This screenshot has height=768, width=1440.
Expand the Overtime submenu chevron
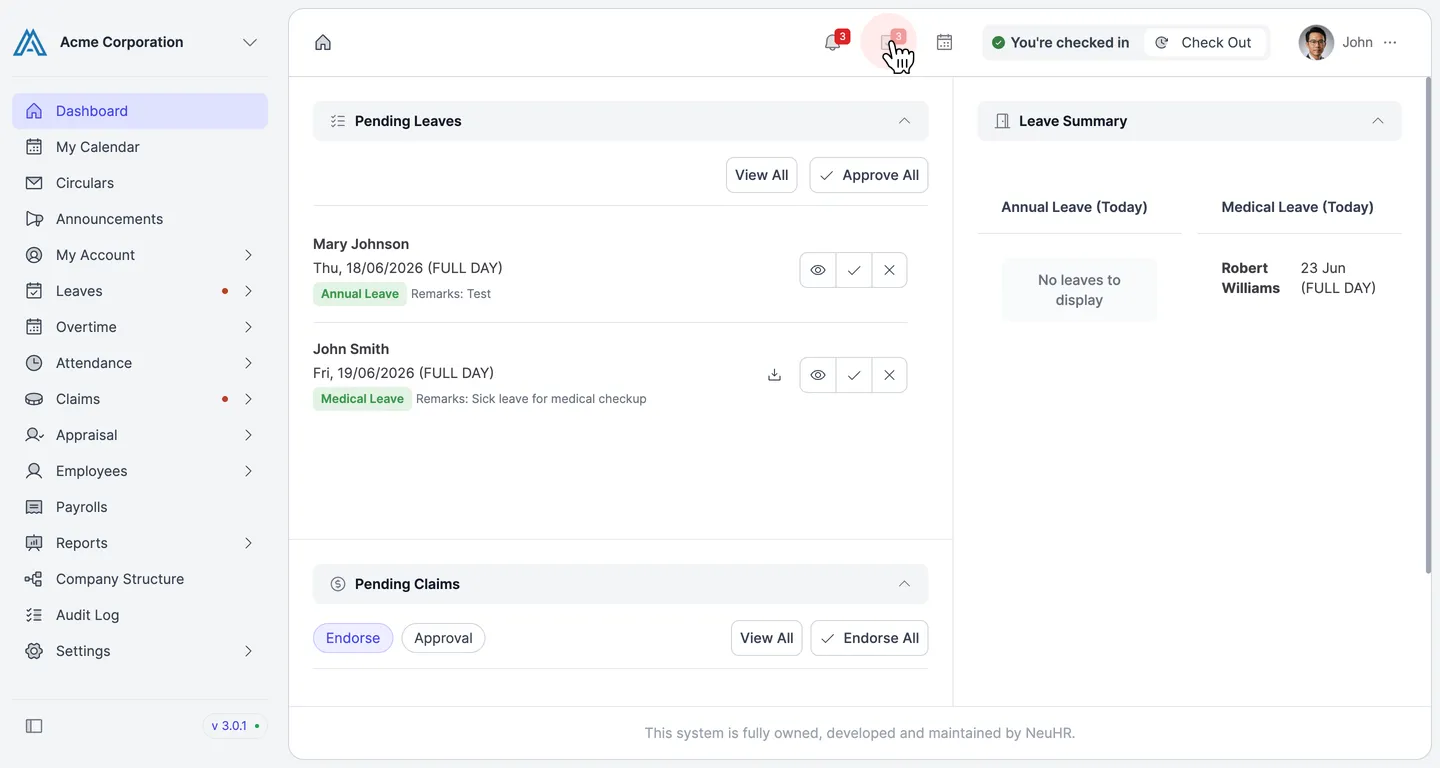click(248, 327)
